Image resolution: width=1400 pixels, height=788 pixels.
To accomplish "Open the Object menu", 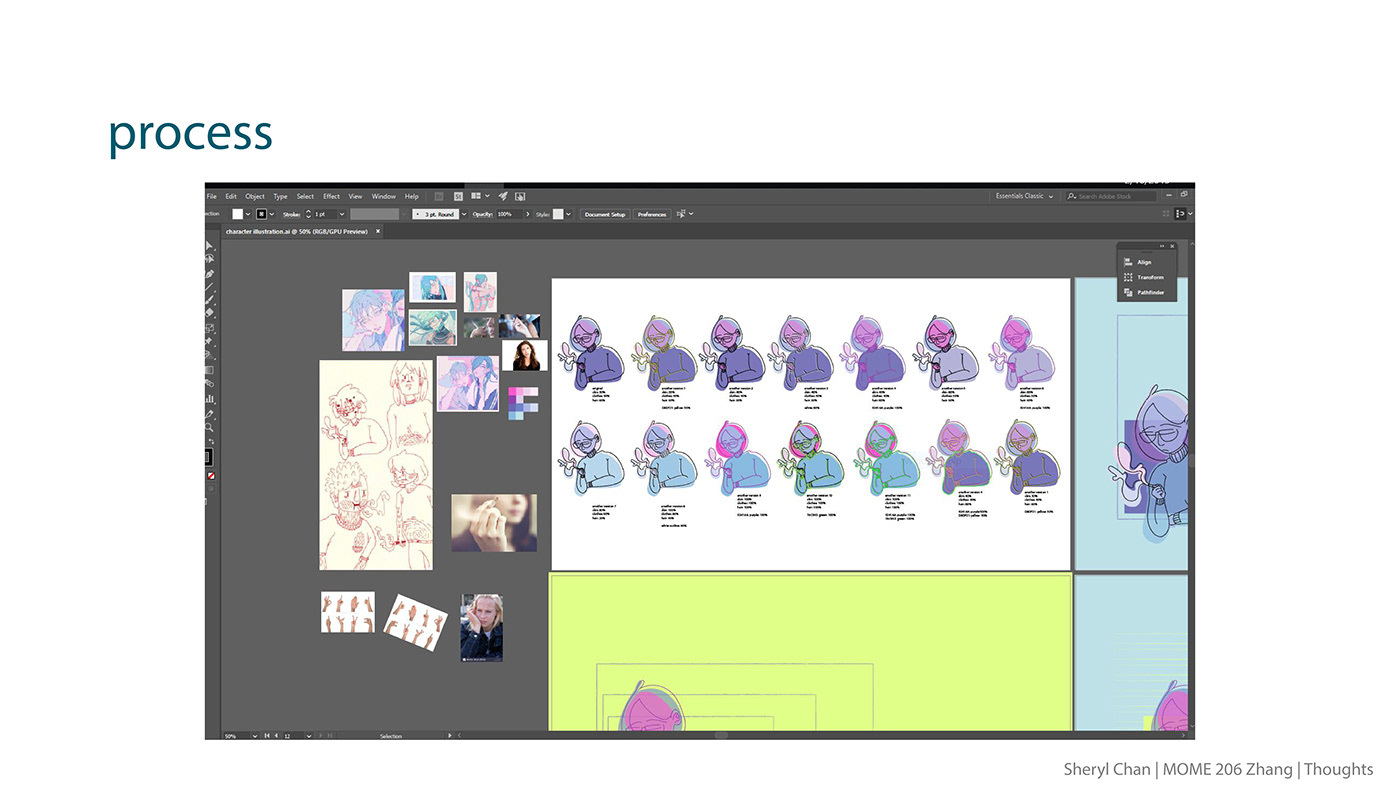I will (255, 196).
